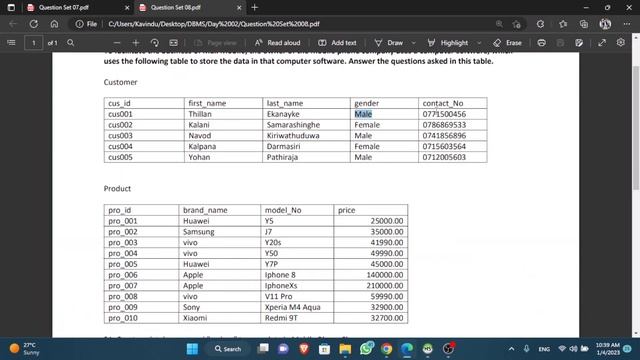Enter full screen PDF view
This screenshot has height=360, width=640.
point(602,43)
